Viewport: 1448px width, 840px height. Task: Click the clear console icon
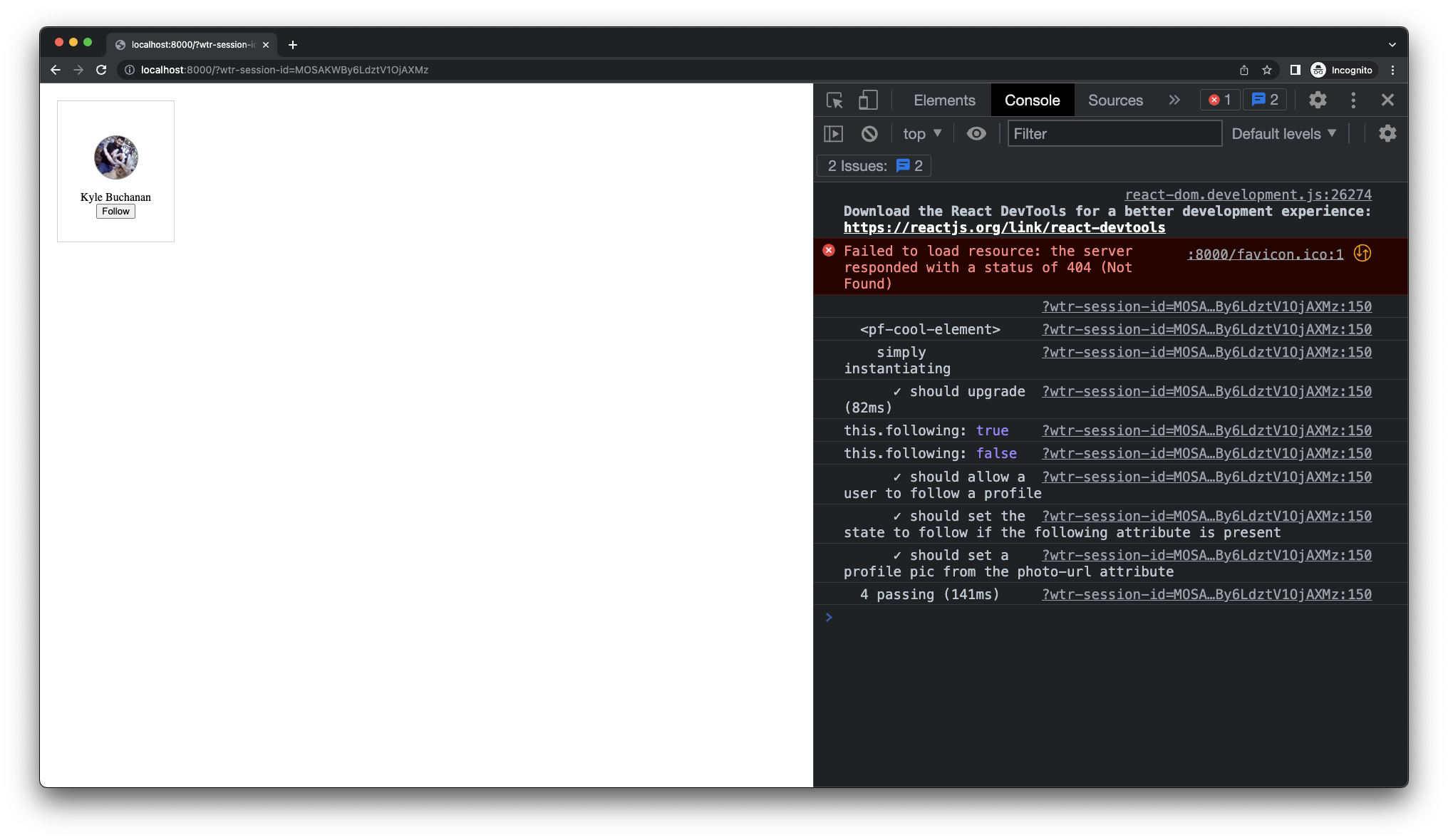click(x=869, y=133)
